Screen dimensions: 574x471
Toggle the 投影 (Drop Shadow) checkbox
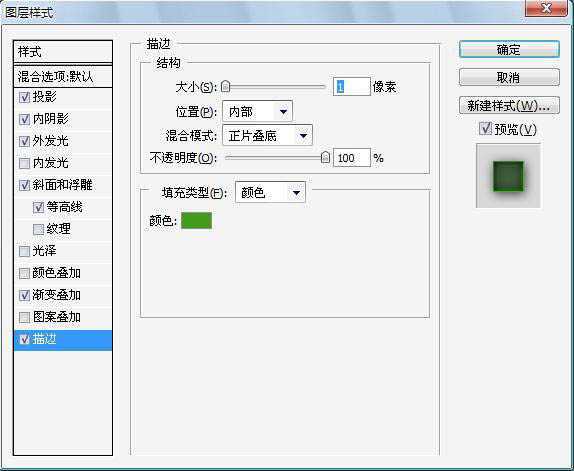click(25, 97)
